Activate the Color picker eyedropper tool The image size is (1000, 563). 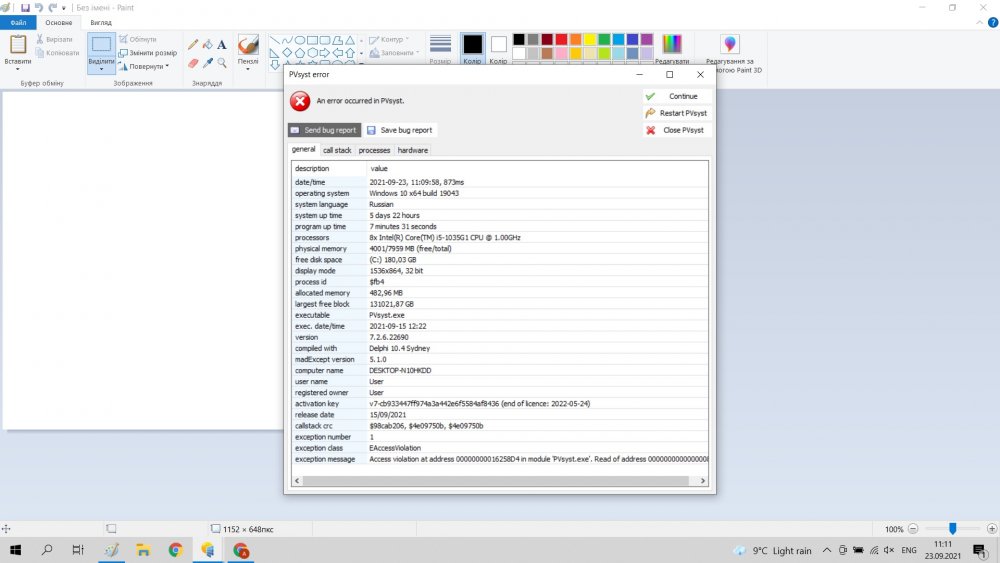point(207,62)
